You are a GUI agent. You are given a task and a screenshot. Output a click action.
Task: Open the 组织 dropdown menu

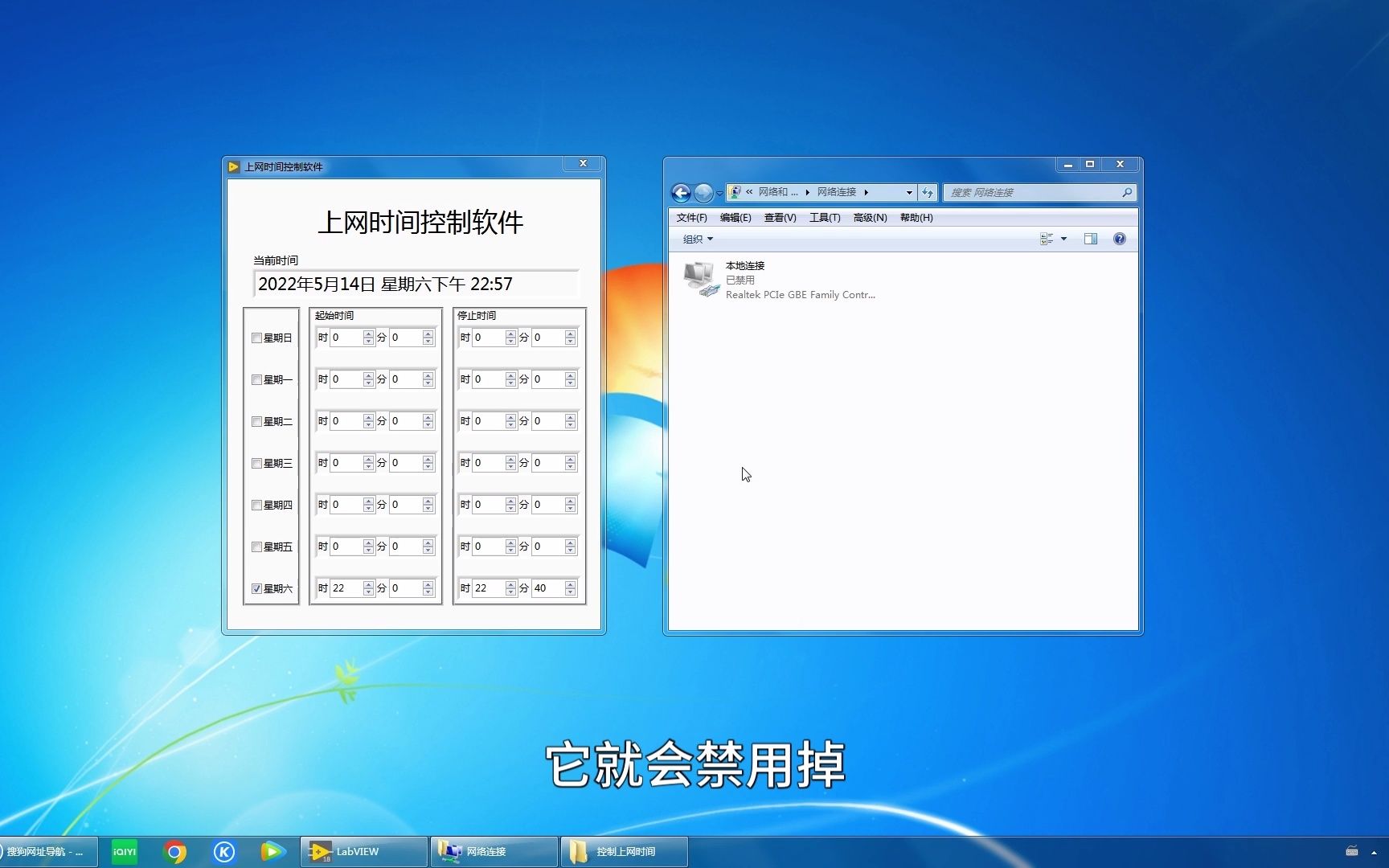696,239
